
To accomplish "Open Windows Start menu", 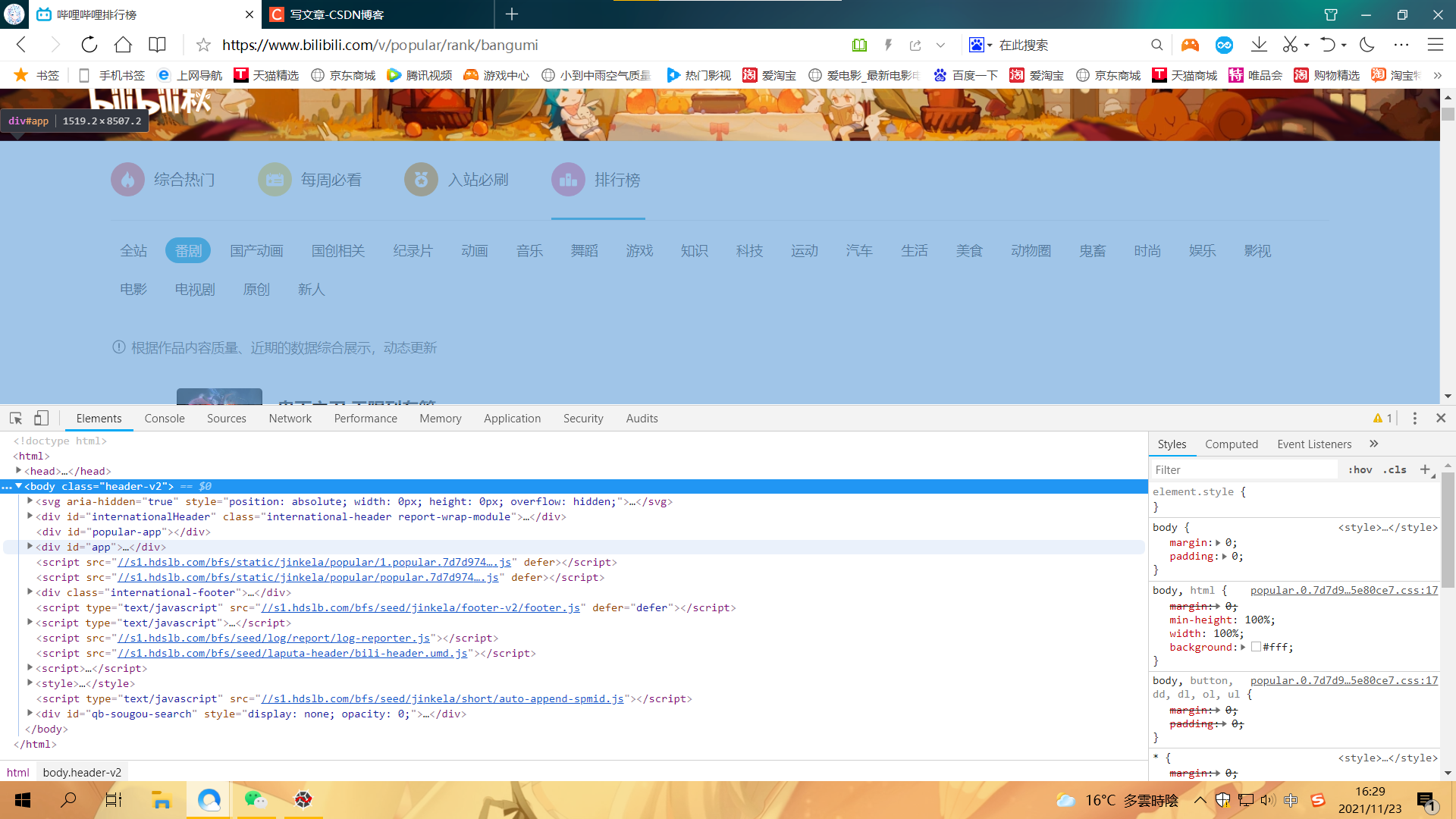I will pos(23,800).
